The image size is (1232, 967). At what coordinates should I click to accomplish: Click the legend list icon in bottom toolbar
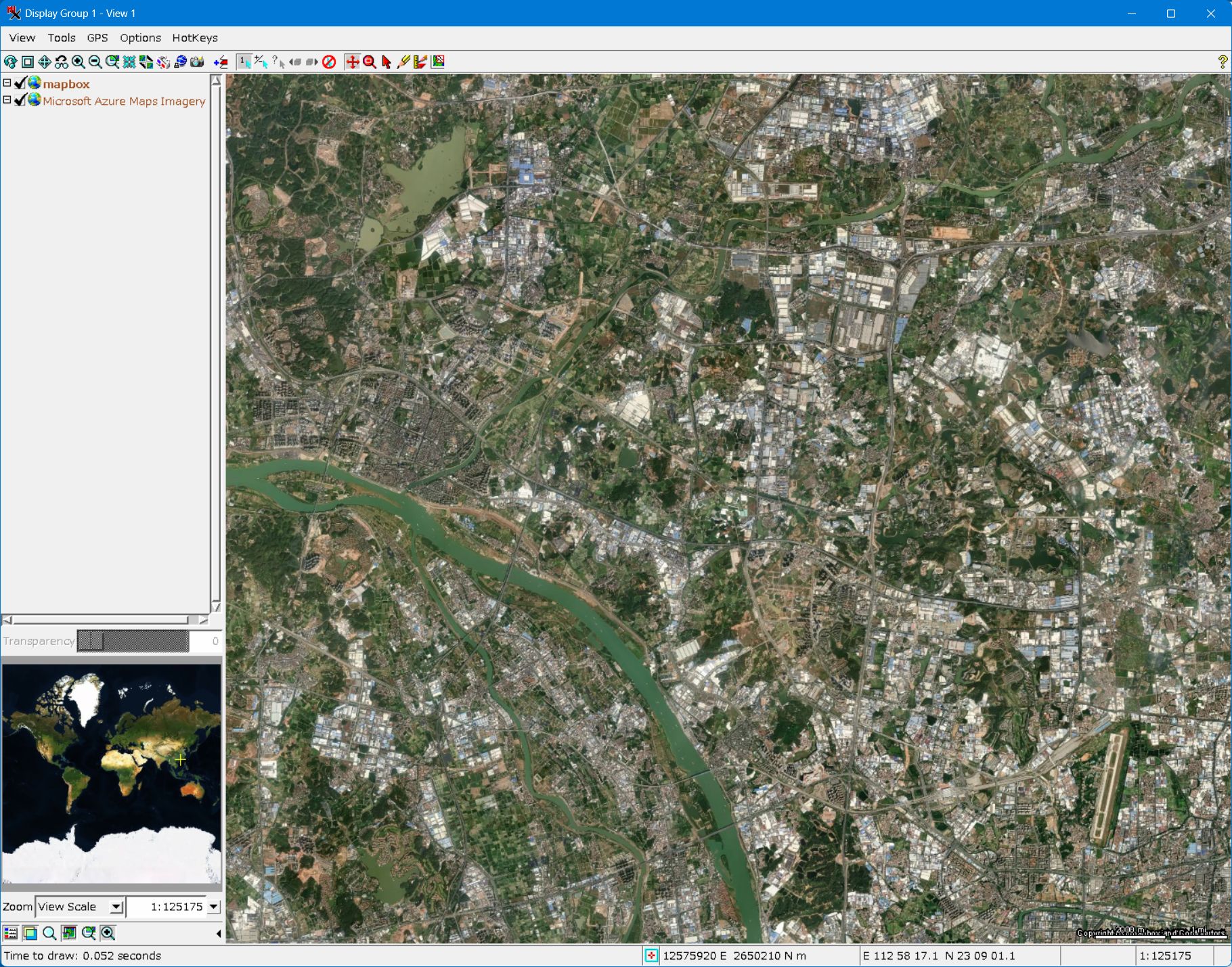[11, 933]
